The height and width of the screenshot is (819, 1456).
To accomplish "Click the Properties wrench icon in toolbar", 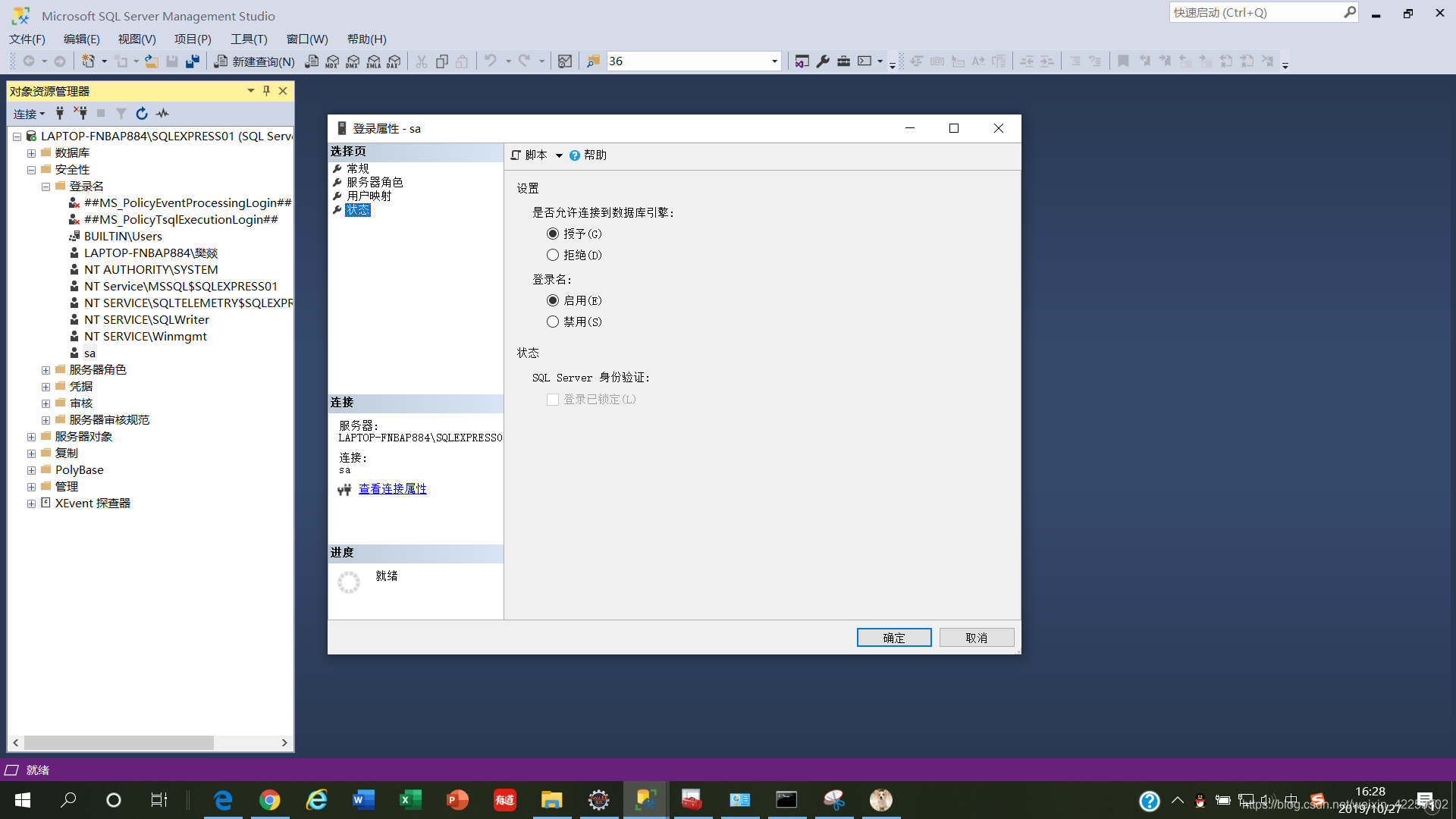I will [x=823, y=61].
